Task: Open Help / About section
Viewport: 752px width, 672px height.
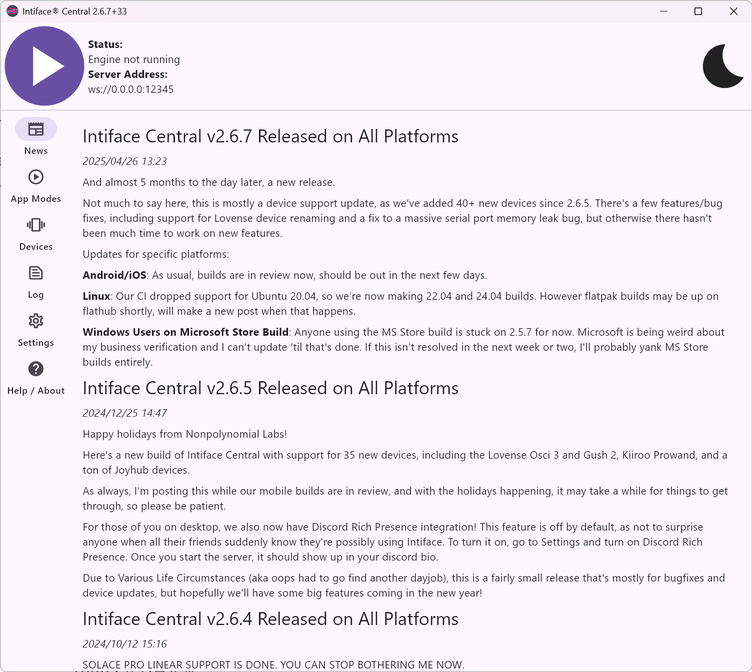Action: pos(36,378)
